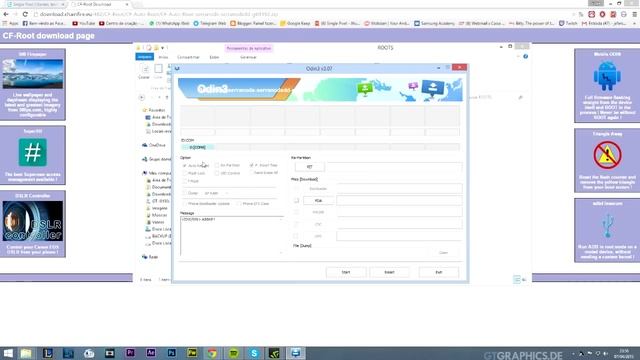
Task: Click Reset button in Odin
Action: (389, 272)
